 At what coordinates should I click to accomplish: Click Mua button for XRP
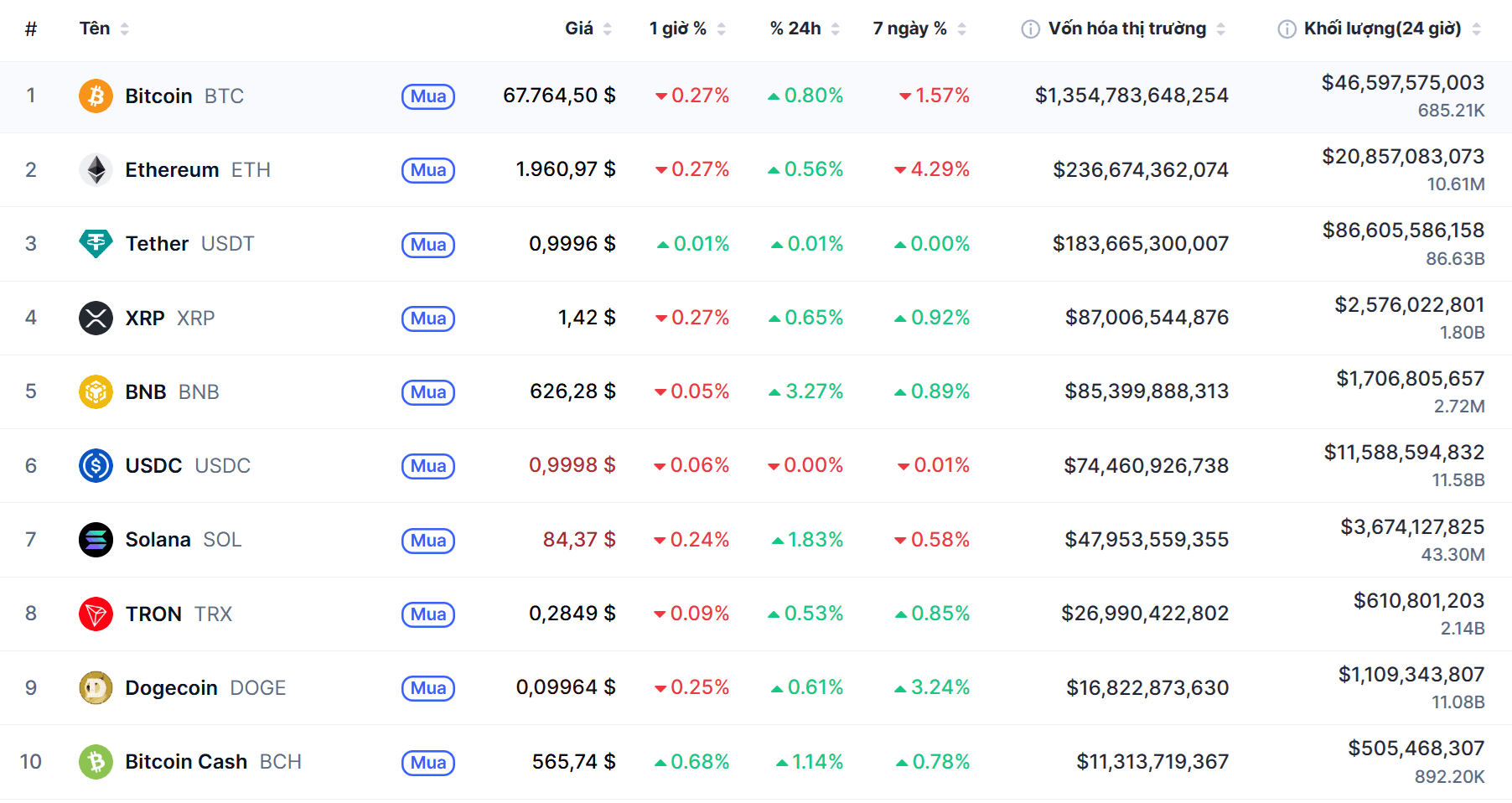pos(428,319)
